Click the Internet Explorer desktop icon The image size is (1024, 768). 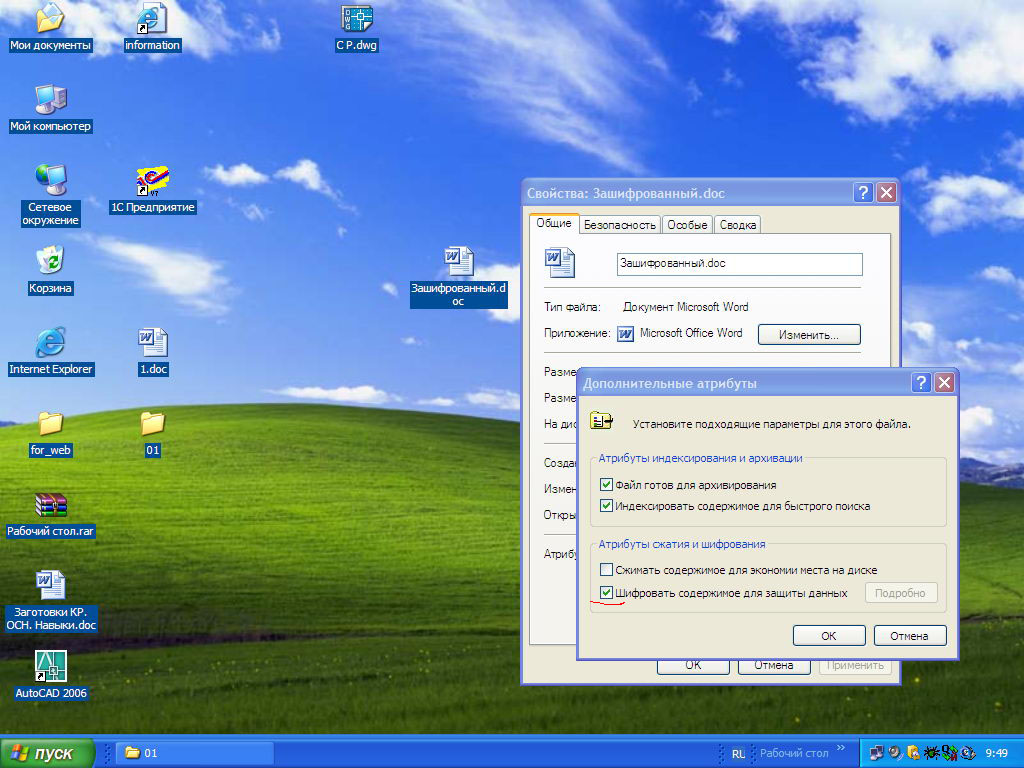[50, 343]
